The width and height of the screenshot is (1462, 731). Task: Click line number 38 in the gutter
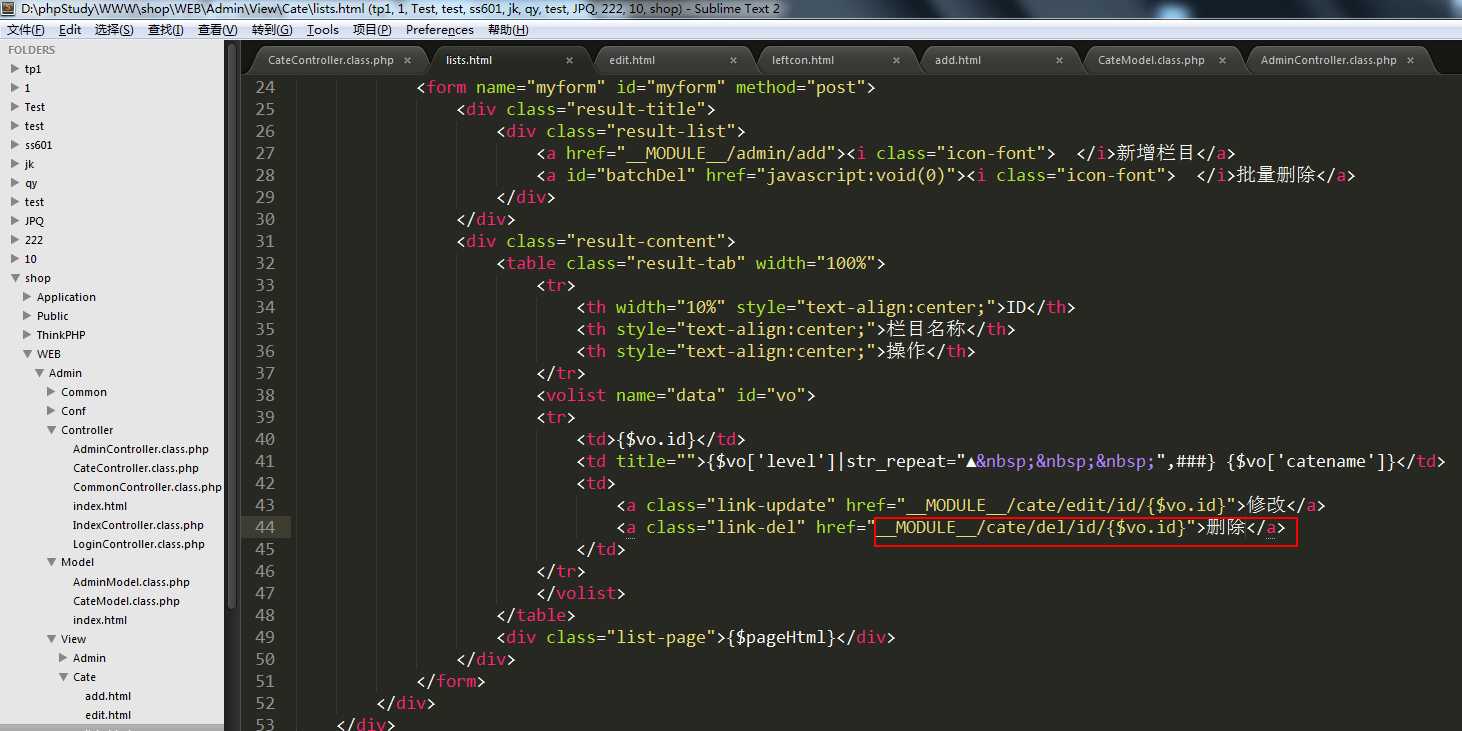tap(264, 395)
